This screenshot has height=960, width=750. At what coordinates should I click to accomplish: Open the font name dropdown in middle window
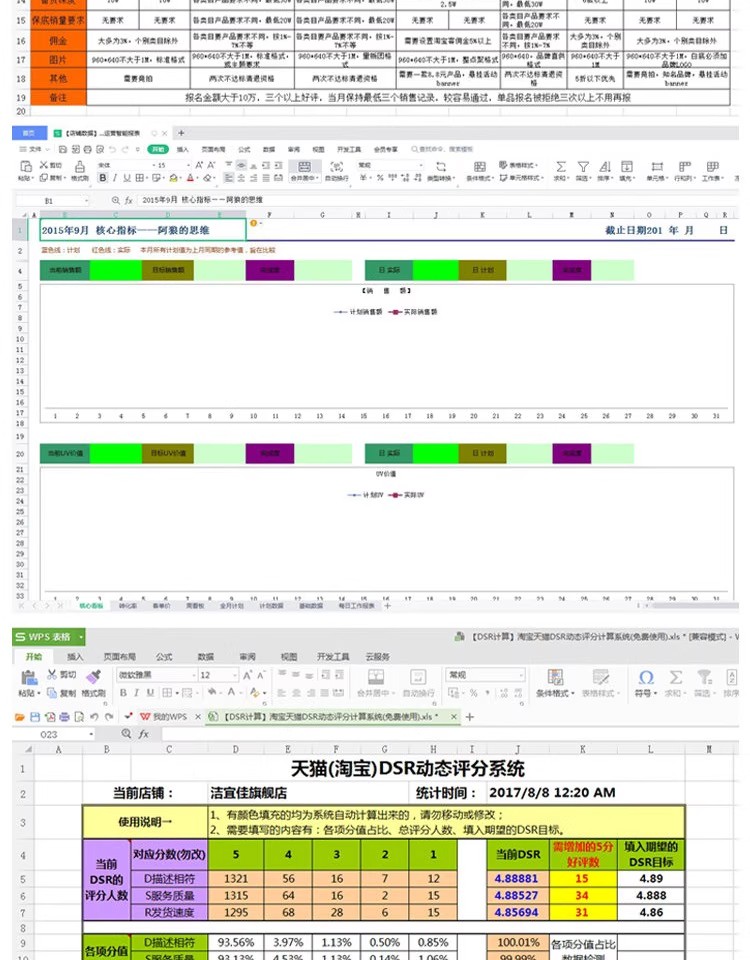[x=154, y=165]
